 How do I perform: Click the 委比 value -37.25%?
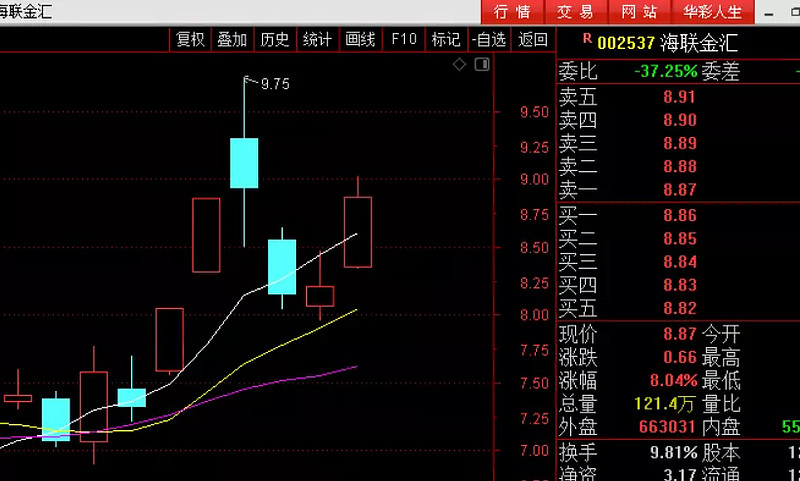point(666,71)
